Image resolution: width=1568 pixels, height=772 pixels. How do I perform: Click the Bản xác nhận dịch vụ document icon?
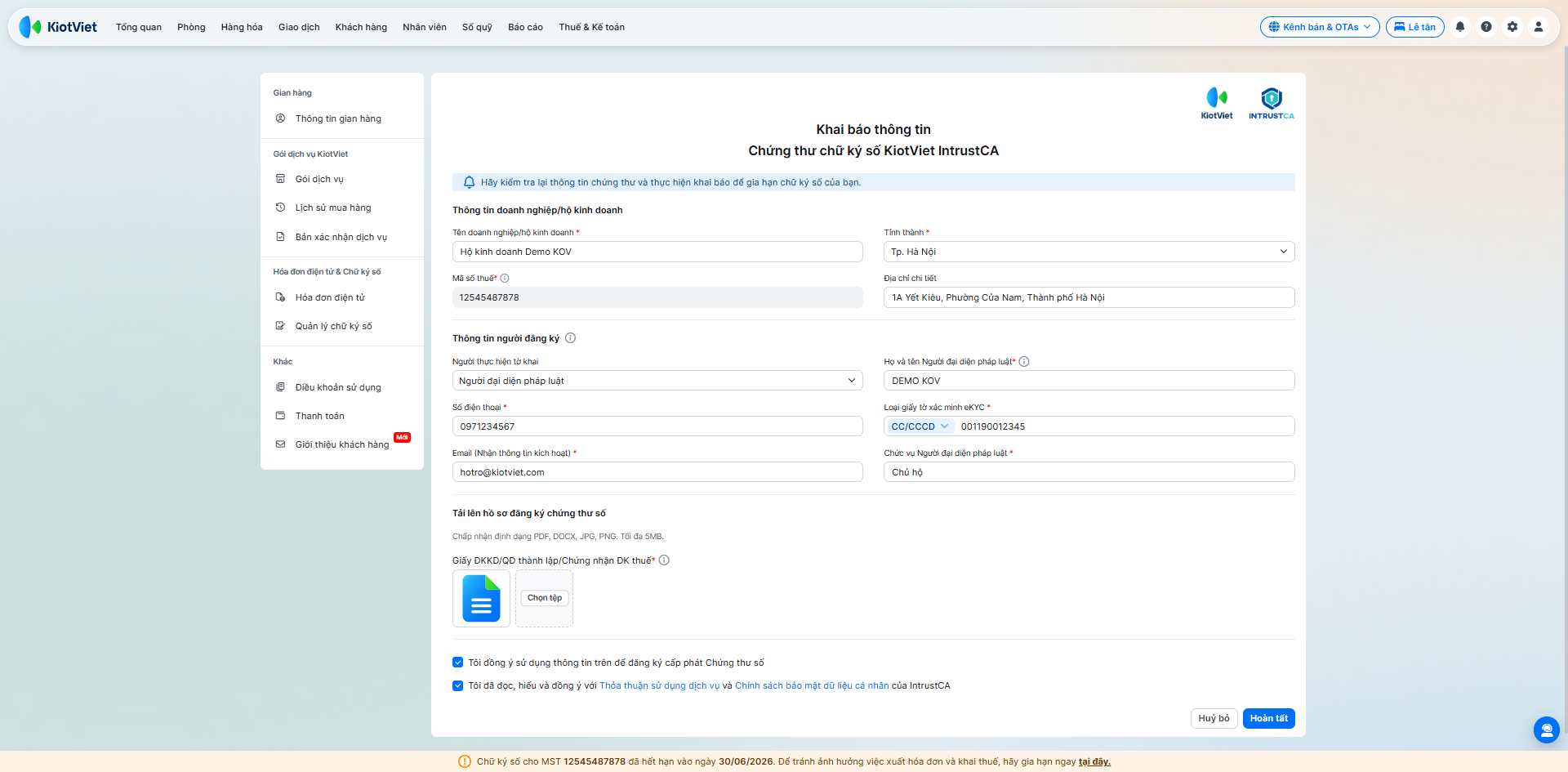[x=280, y=237]
